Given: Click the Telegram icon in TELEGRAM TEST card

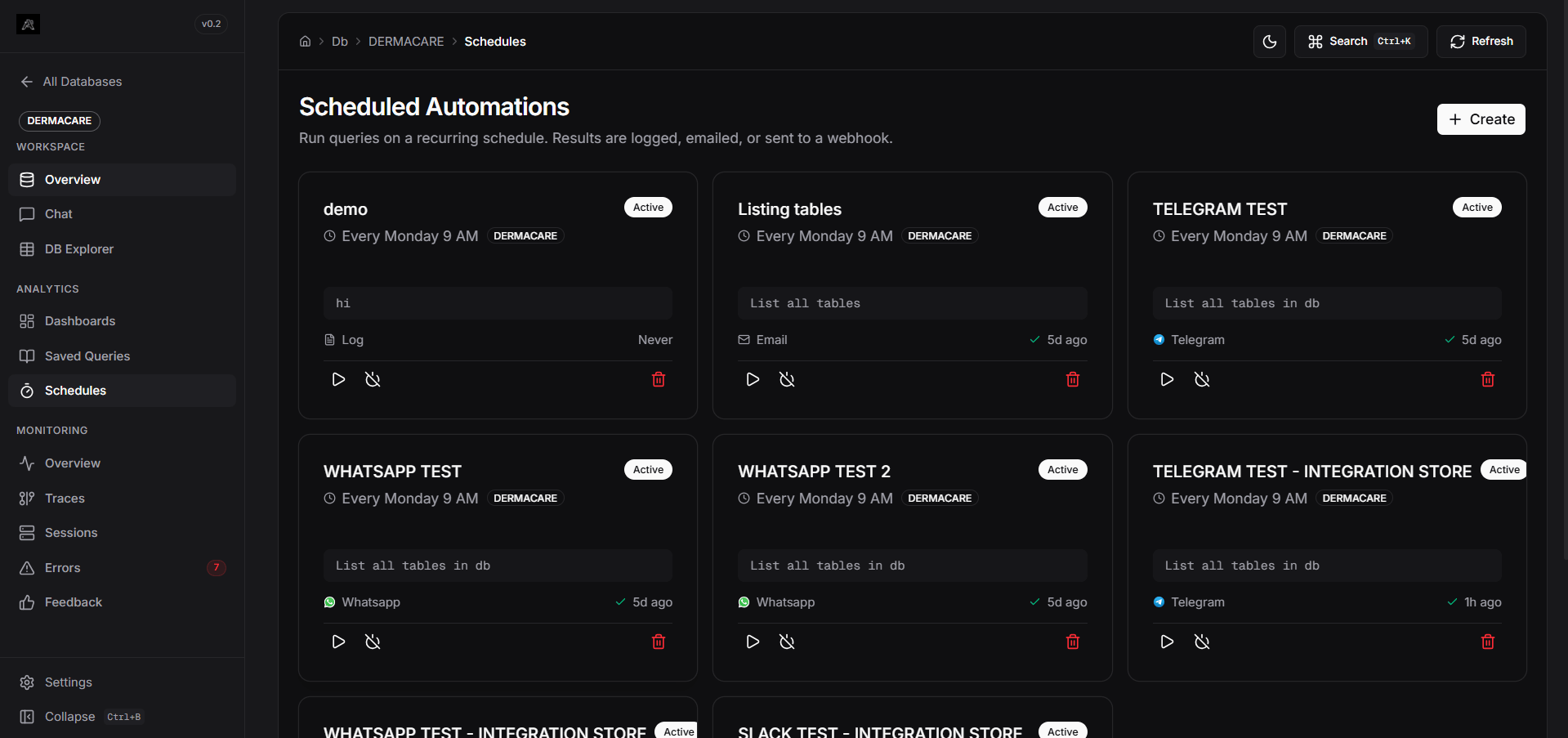Looking at the screenshot, I should [1159, 340].
